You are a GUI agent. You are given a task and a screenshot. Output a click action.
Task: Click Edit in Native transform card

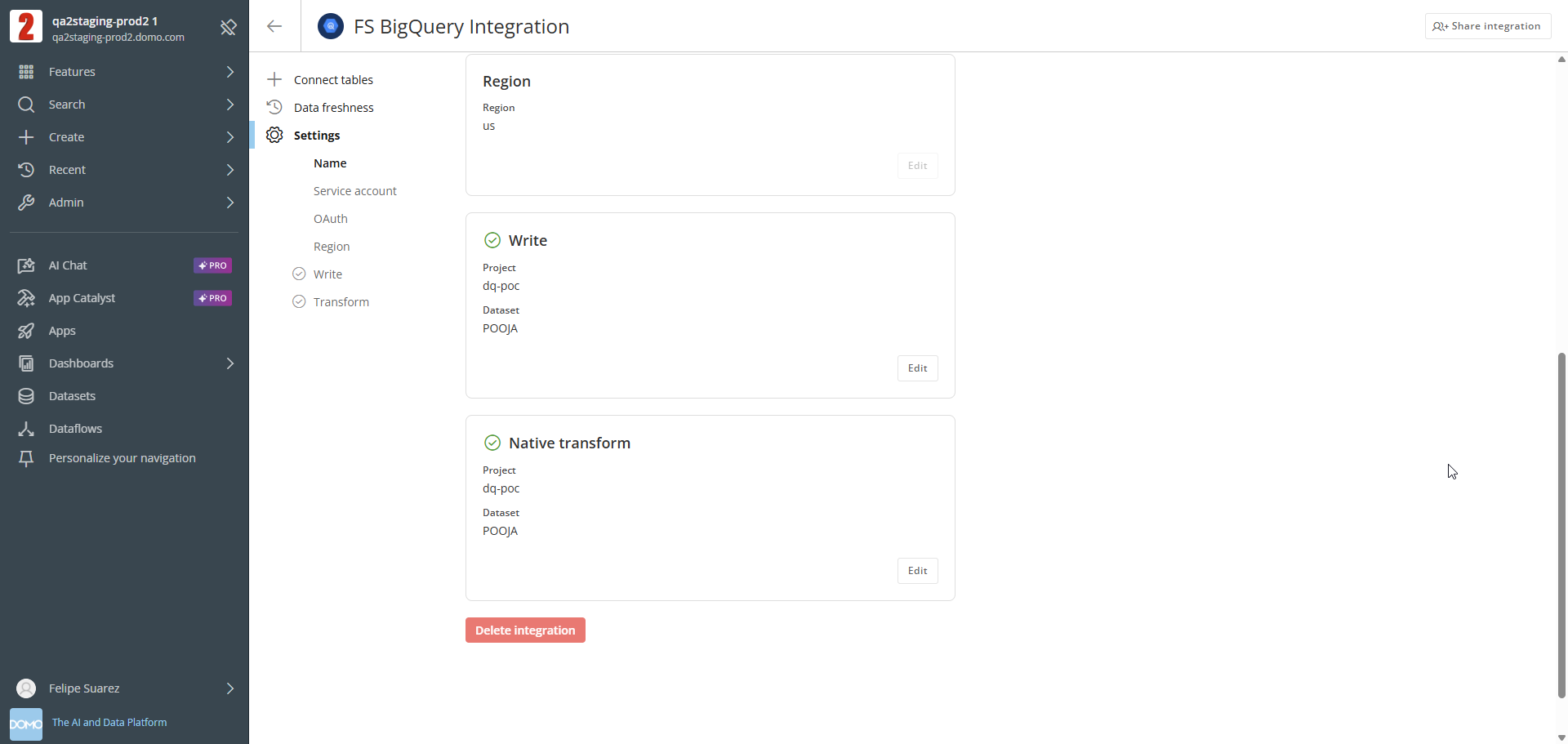pyautogui.click(x=917, y=571)
